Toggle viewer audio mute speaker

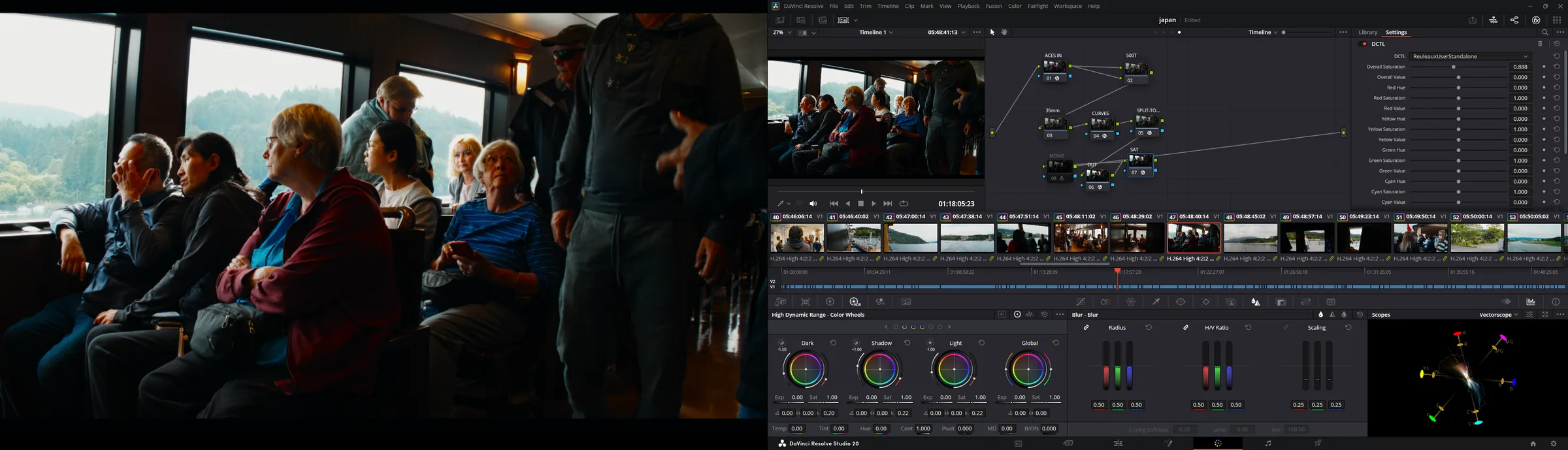tap(813, 204)
